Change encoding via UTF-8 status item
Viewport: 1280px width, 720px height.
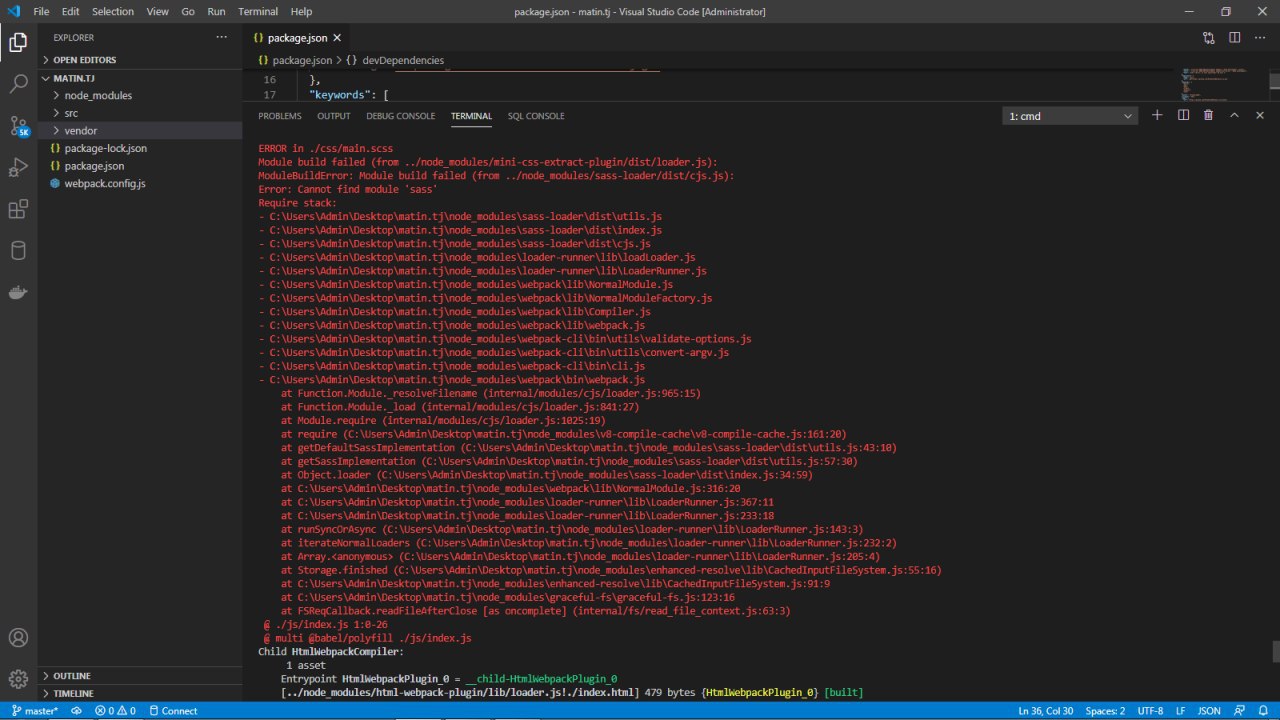(1150, 711)
